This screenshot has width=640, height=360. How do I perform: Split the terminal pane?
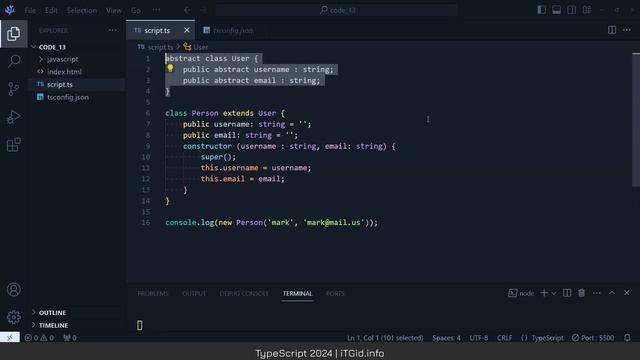point(567,293)
